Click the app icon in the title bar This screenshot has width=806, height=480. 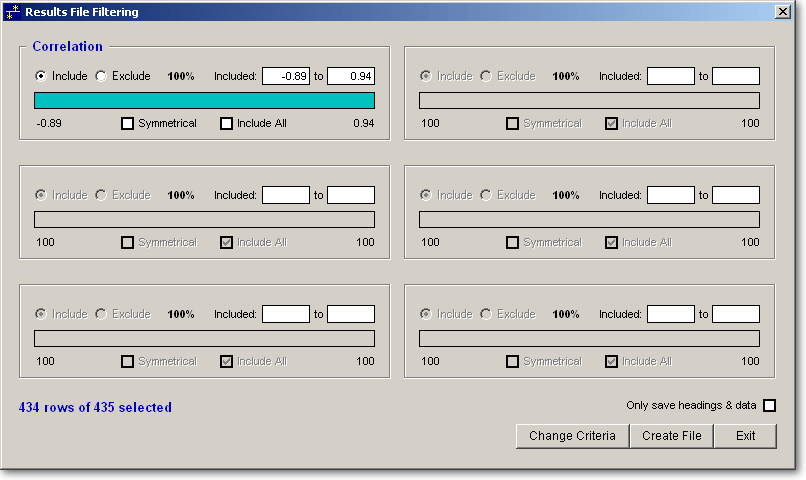[13, 13]
